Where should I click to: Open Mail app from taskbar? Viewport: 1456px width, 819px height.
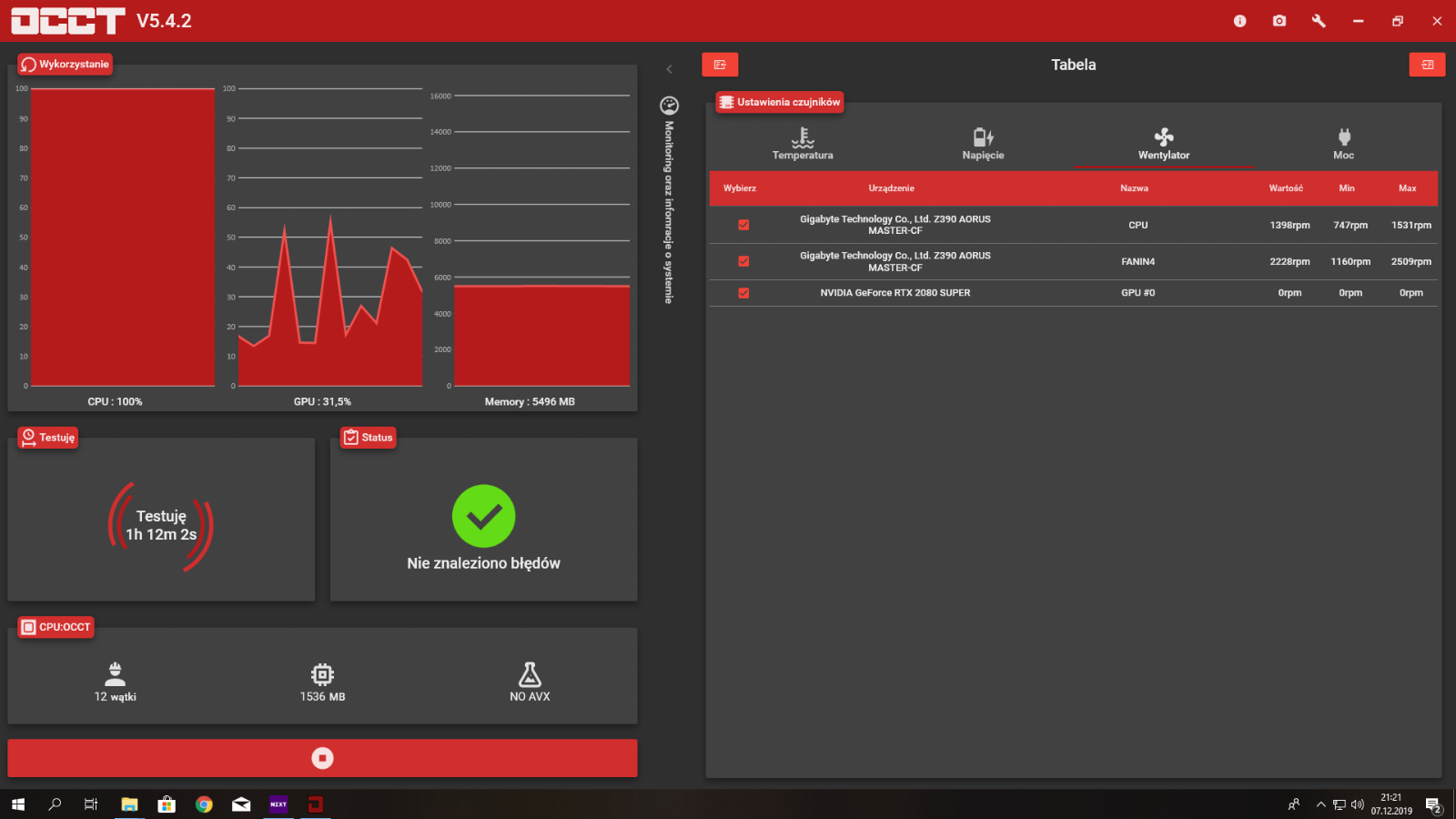coord(241,804)
